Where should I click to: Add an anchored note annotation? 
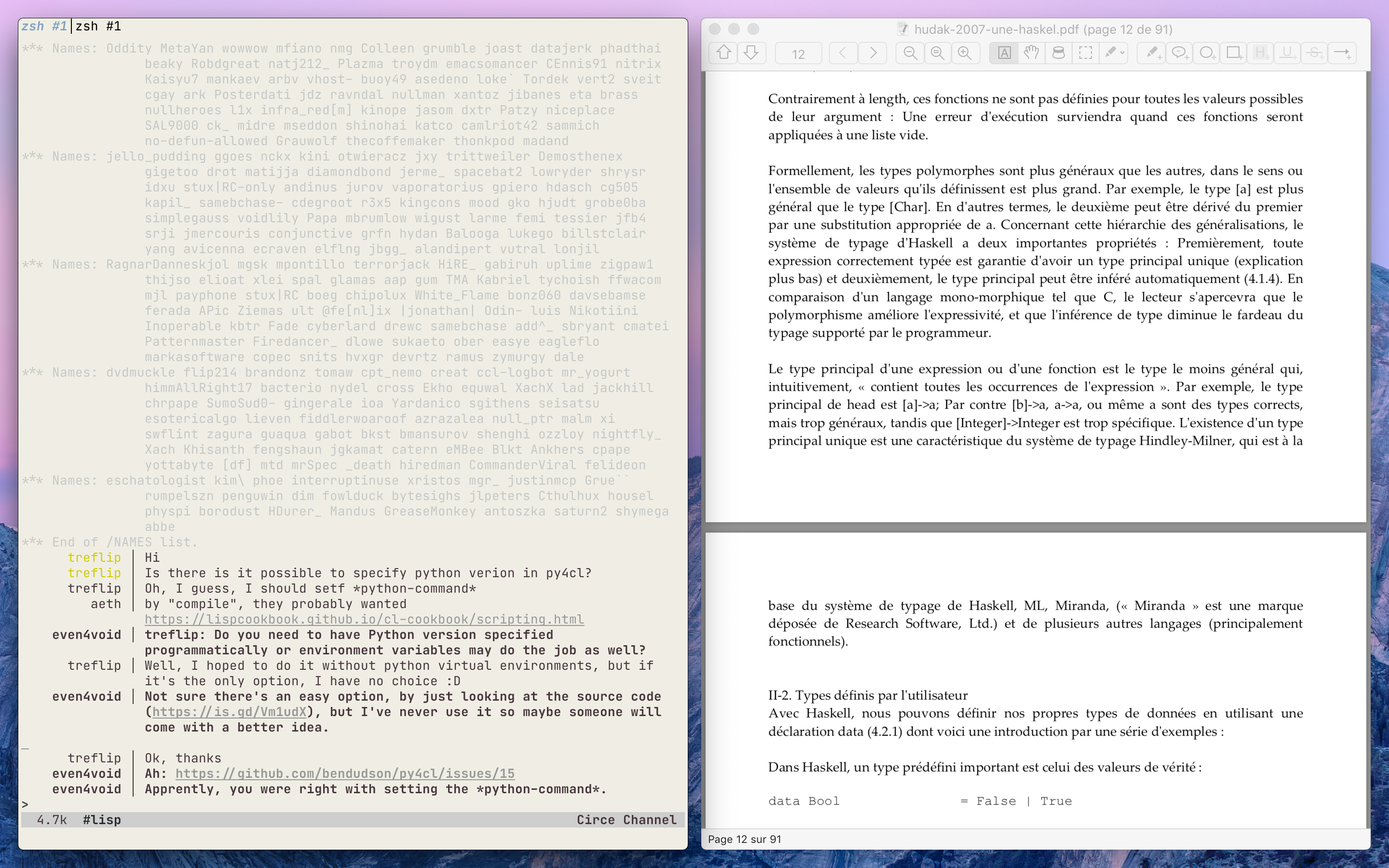point(1179,54)
